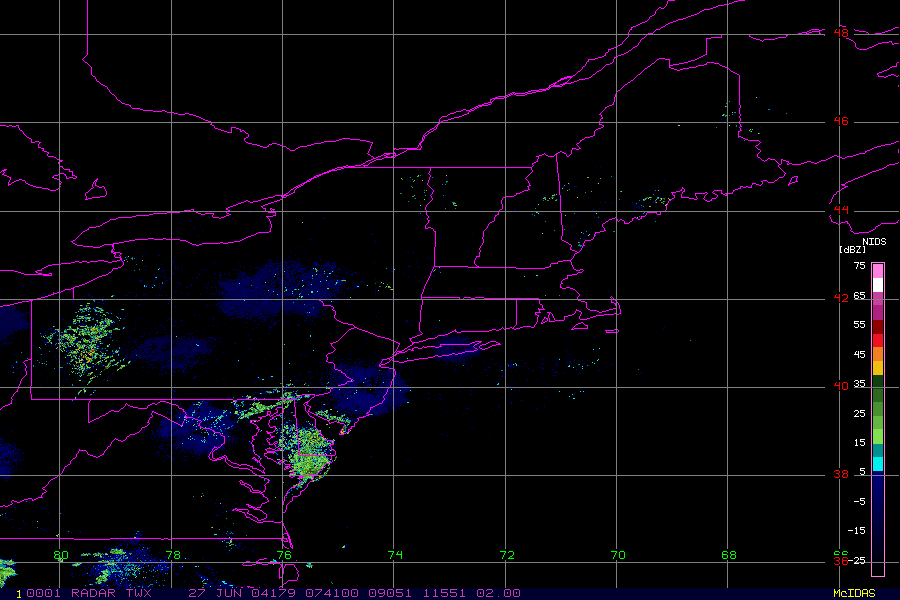Click the dark navy blue section of the color bar
Screen dimensions: 900x600
(878, 522)
